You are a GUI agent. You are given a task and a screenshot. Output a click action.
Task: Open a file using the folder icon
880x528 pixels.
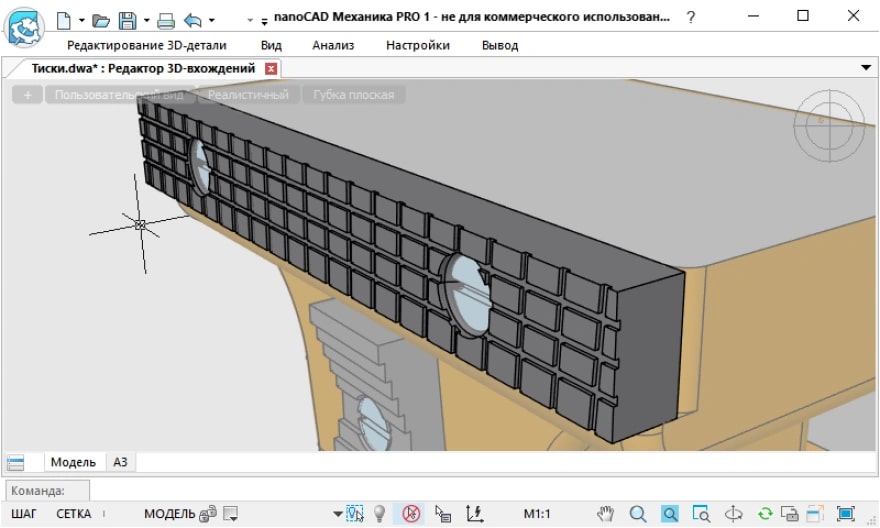point(100,19)
